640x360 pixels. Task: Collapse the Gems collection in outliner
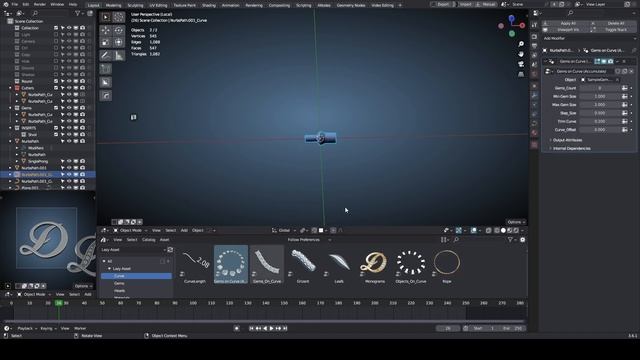pos(10,108)
